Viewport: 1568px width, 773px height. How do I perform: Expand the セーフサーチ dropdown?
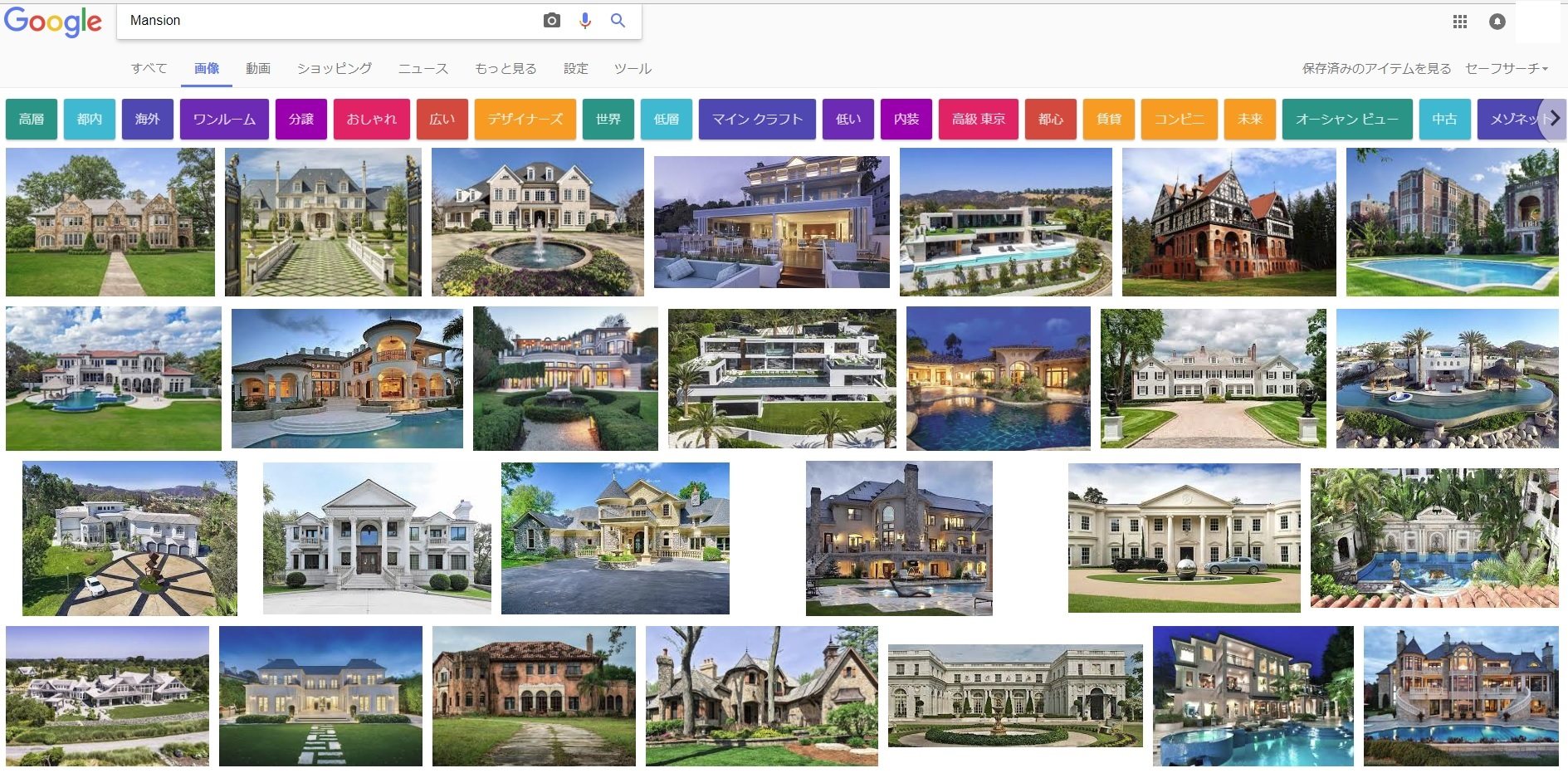[x=1507, y=68]
